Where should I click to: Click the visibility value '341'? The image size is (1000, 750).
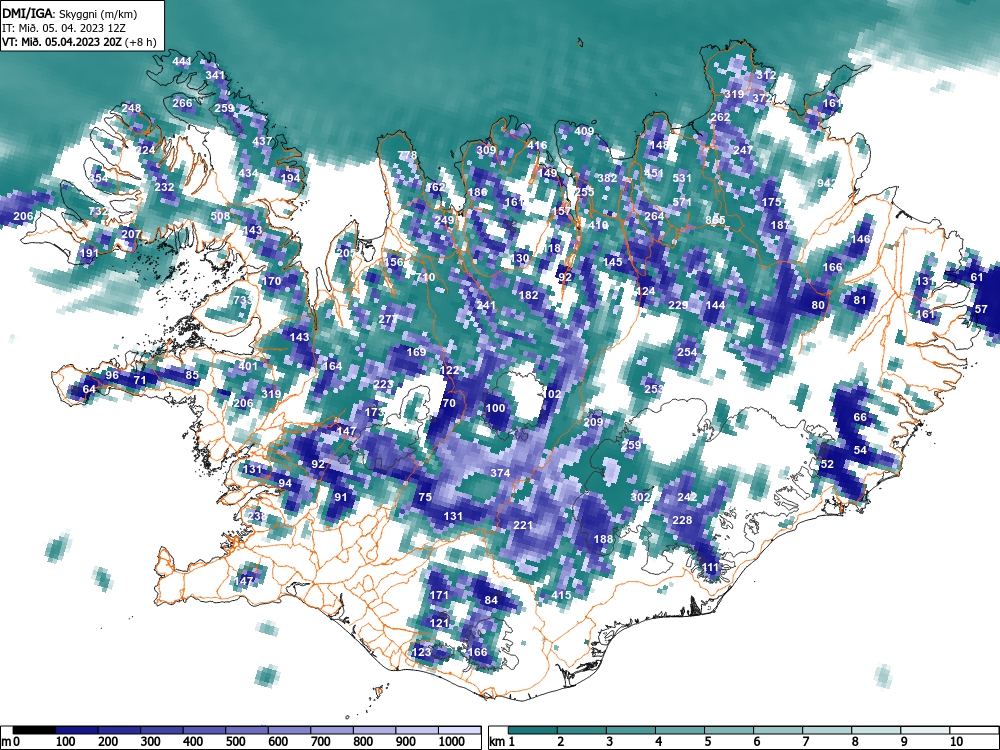[x=215, y=75]
